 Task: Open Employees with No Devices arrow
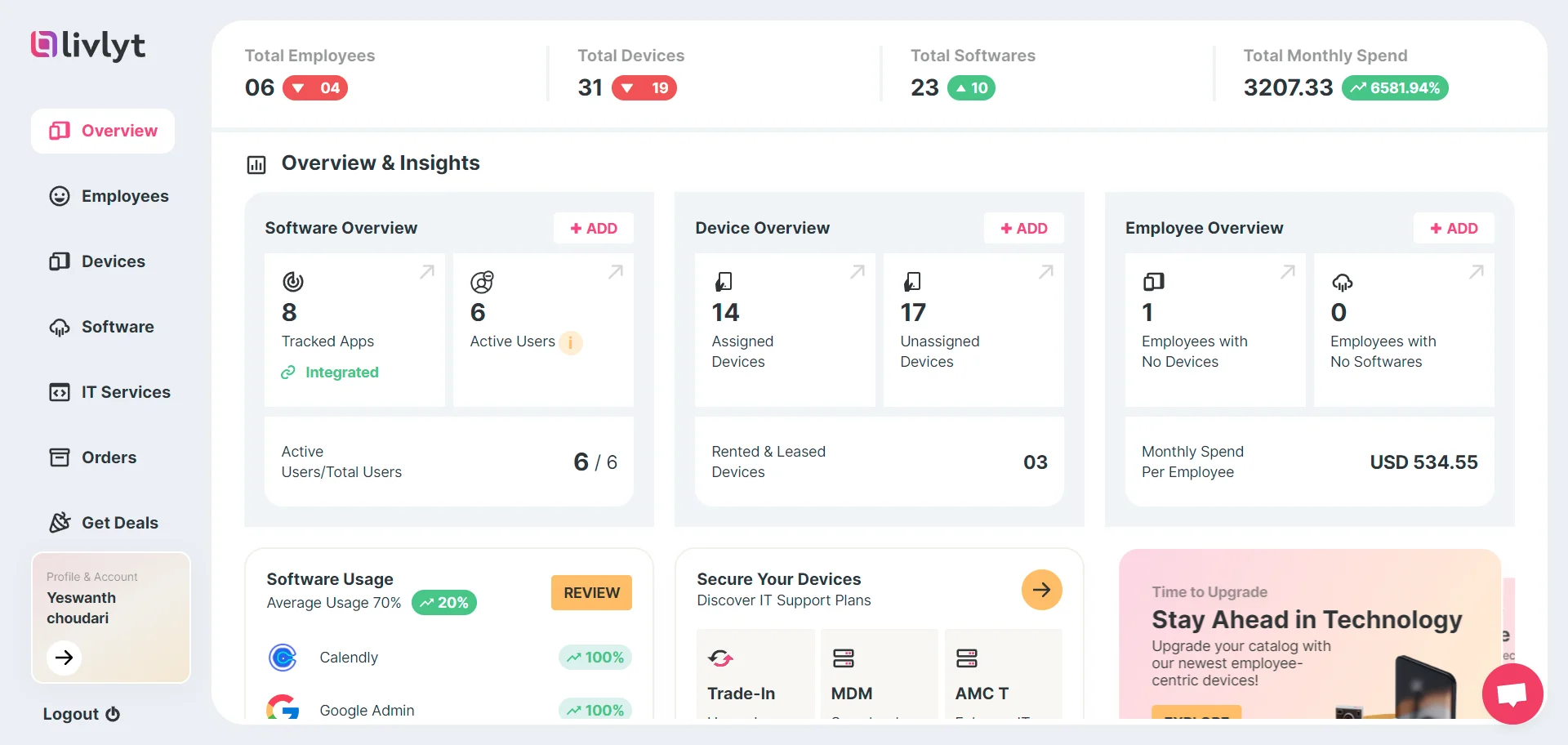[1288, 272]
